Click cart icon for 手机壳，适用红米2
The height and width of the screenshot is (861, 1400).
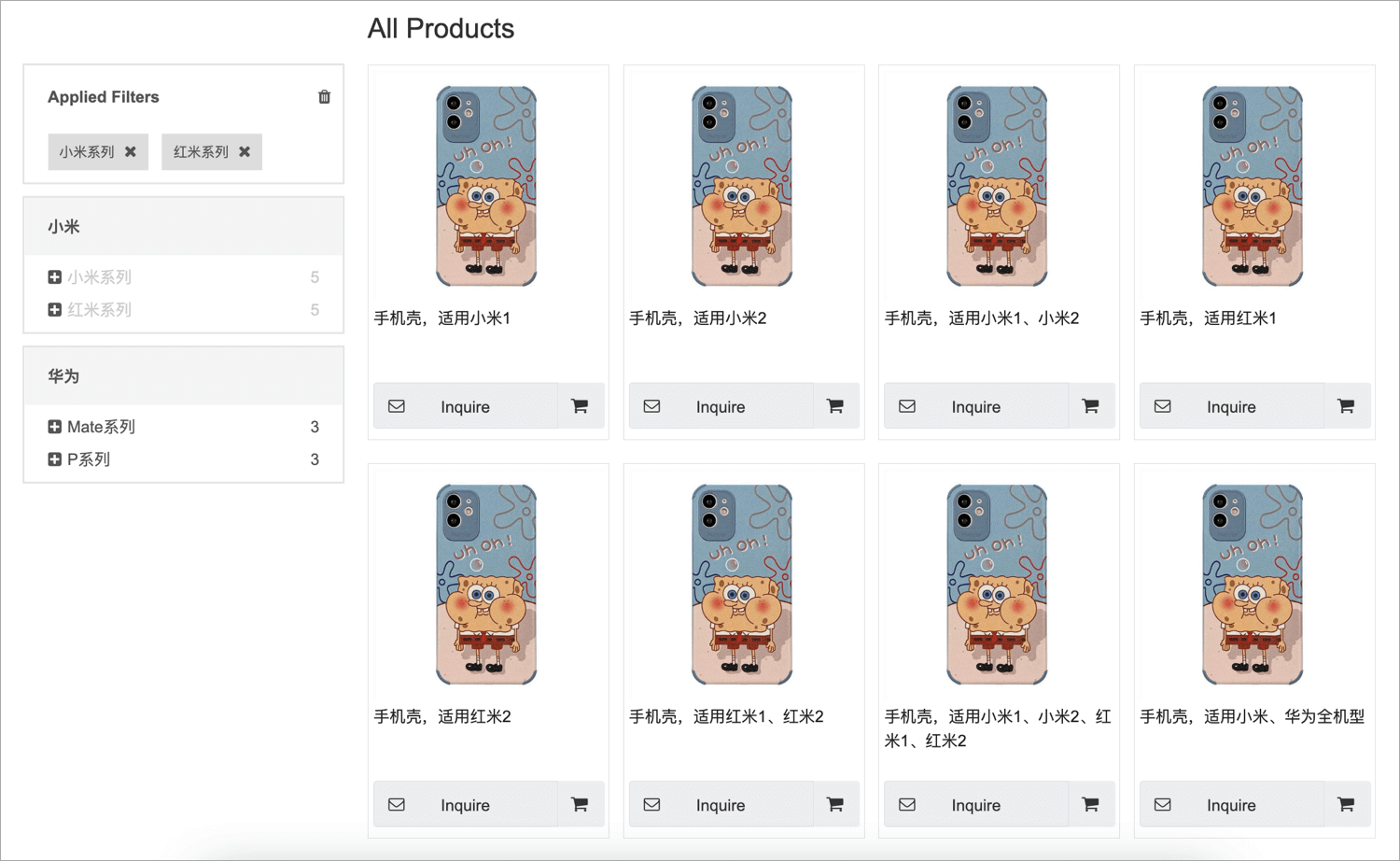point(580,804)
